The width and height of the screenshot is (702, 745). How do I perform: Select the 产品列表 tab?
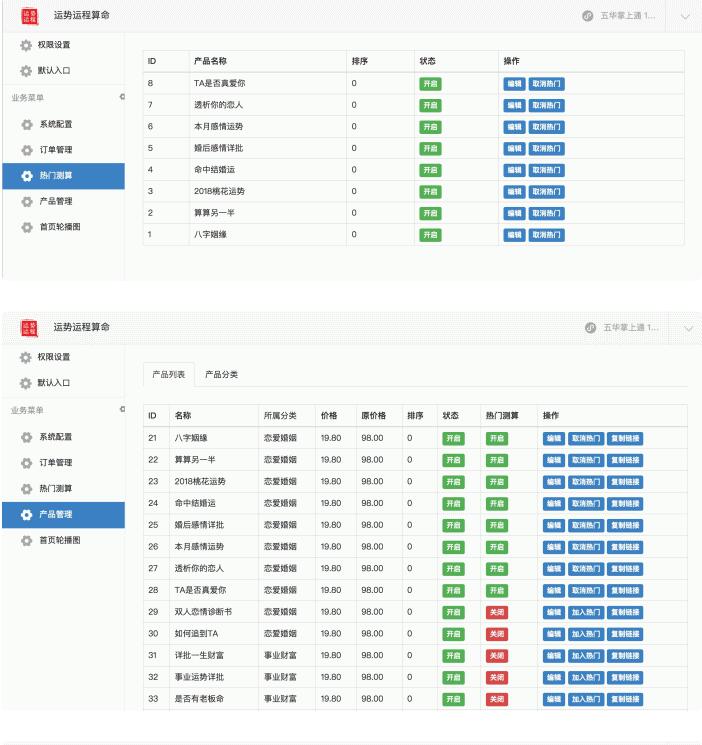click(x=168, y=374)
